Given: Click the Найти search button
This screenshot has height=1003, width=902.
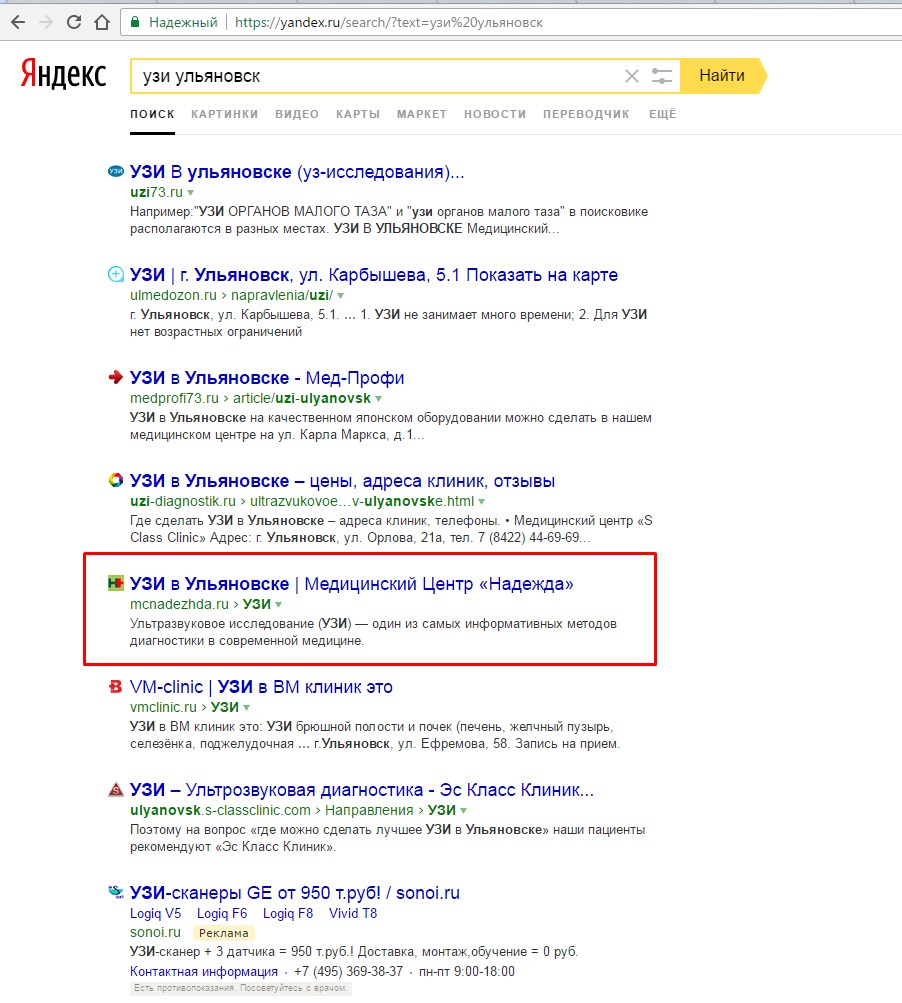Looking at the screenshot, I should click(722, 75).
